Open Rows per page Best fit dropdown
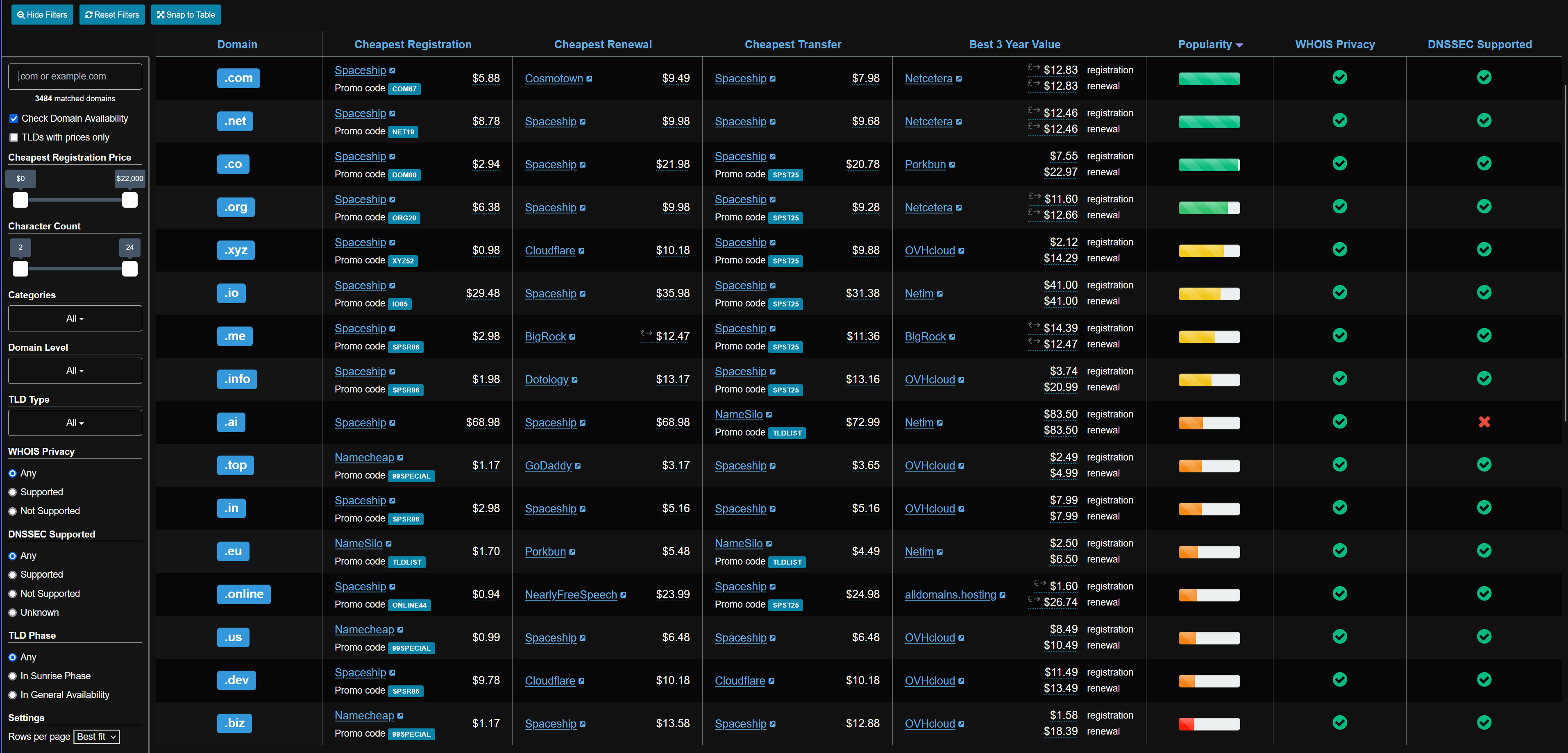 click(x=96, y=737)
